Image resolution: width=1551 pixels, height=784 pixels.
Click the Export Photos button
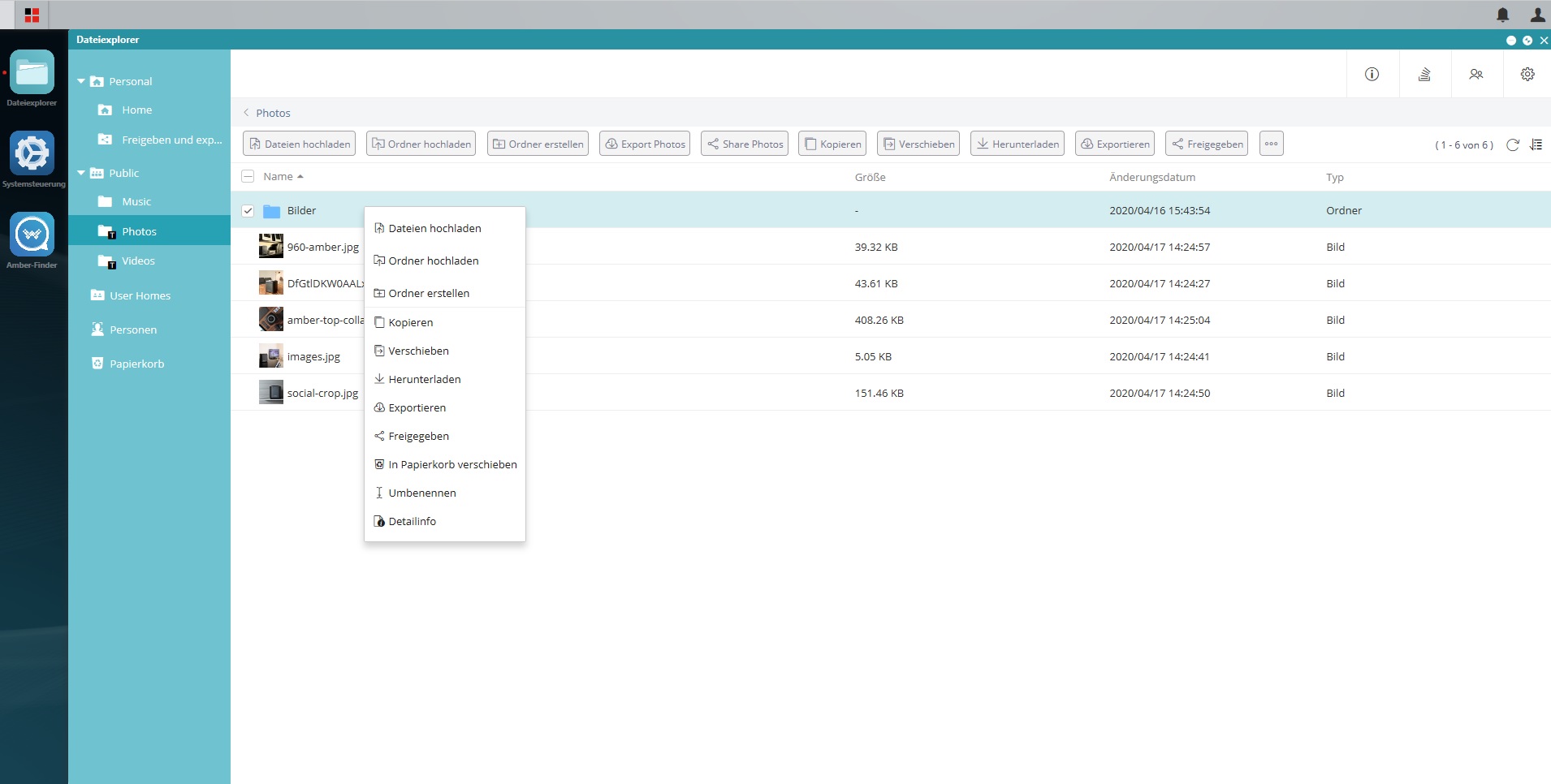(x=645, y=144)
